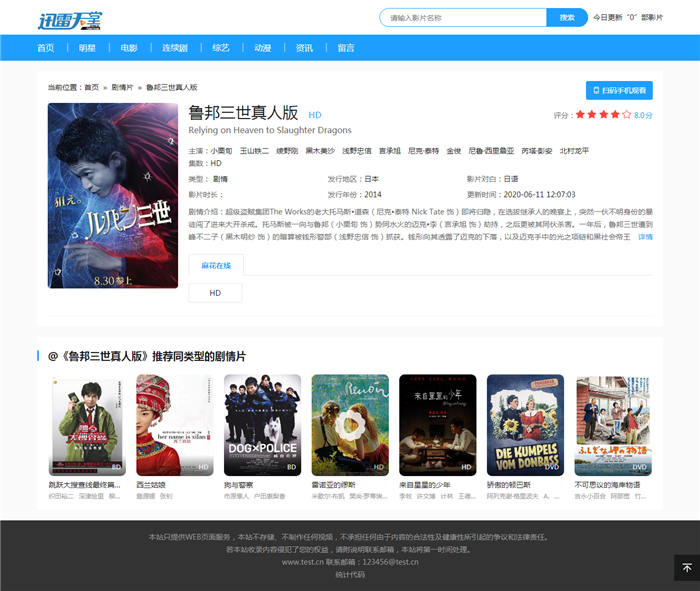Click 剧情片 in the breadcrumb

tap(122, 88)
